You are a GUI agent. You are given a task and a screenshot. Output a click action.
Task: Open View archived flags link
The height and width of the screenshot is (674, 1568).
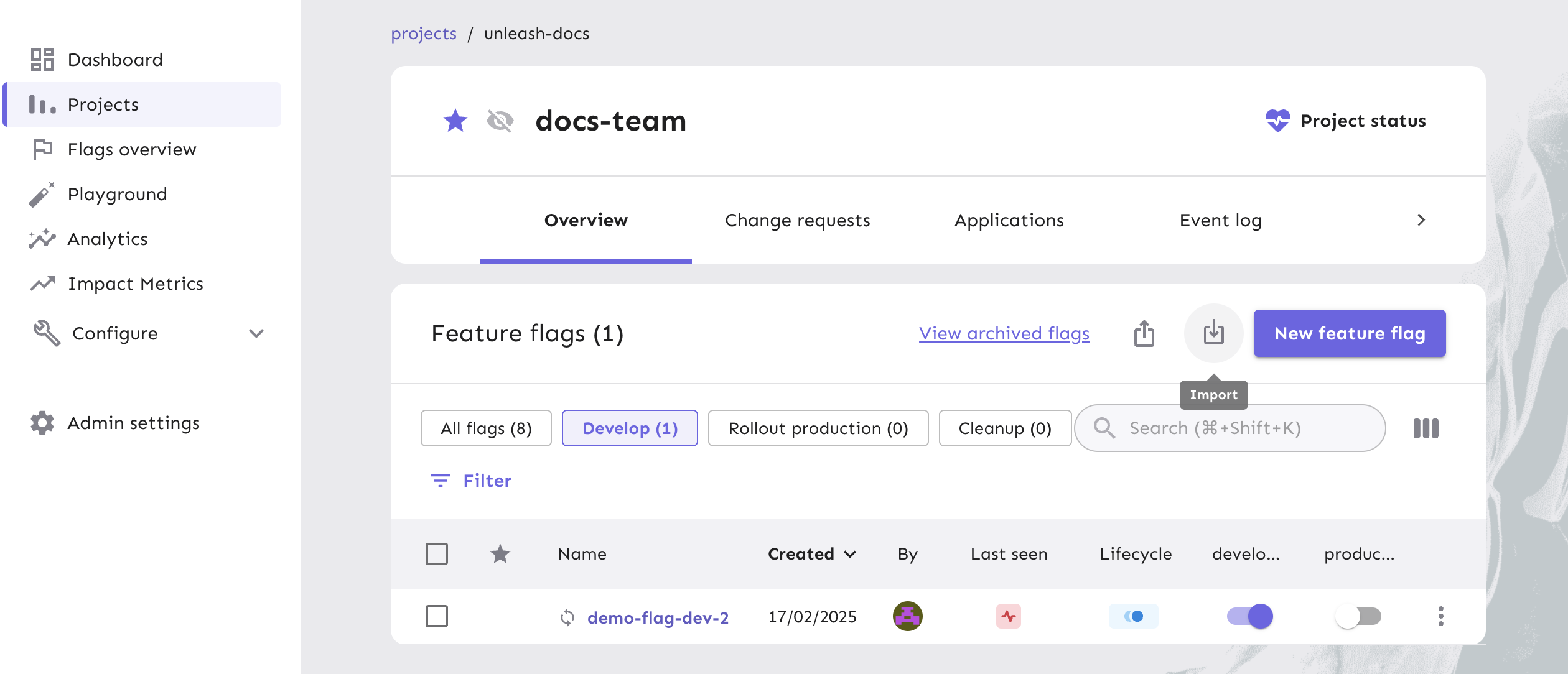click(1004, 333)
